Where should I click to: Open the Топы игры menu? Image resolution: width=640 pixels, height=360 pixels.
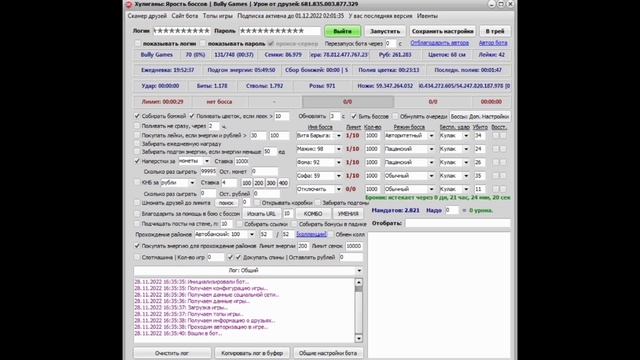point(218,16)
